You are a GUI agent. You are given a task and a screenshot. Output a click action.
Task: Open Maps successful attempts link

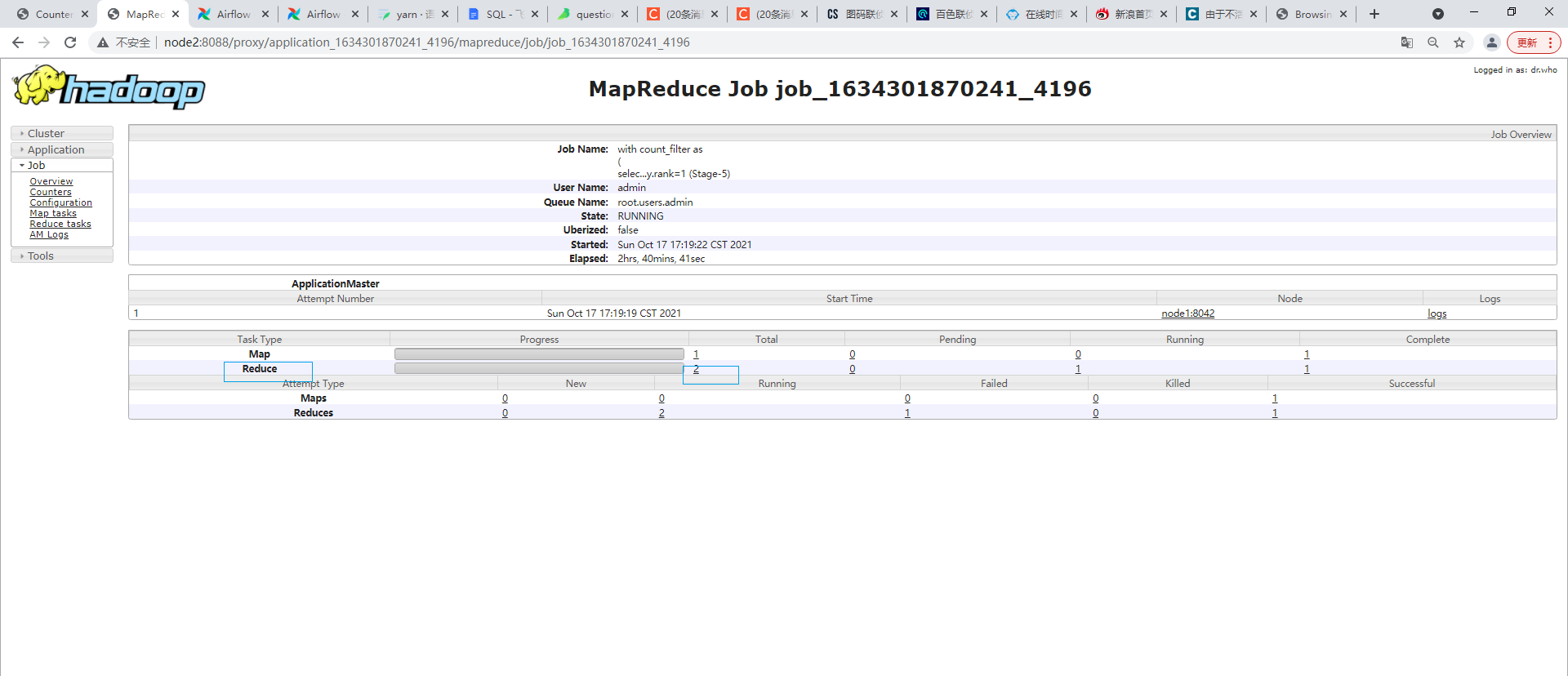point(1275,398)
